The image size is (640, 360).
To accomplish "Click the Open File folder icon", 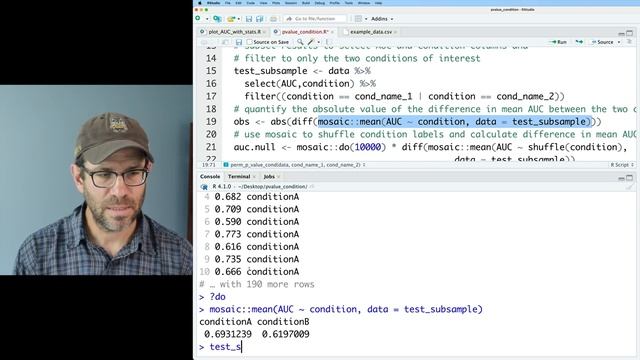I will (231, 19).
